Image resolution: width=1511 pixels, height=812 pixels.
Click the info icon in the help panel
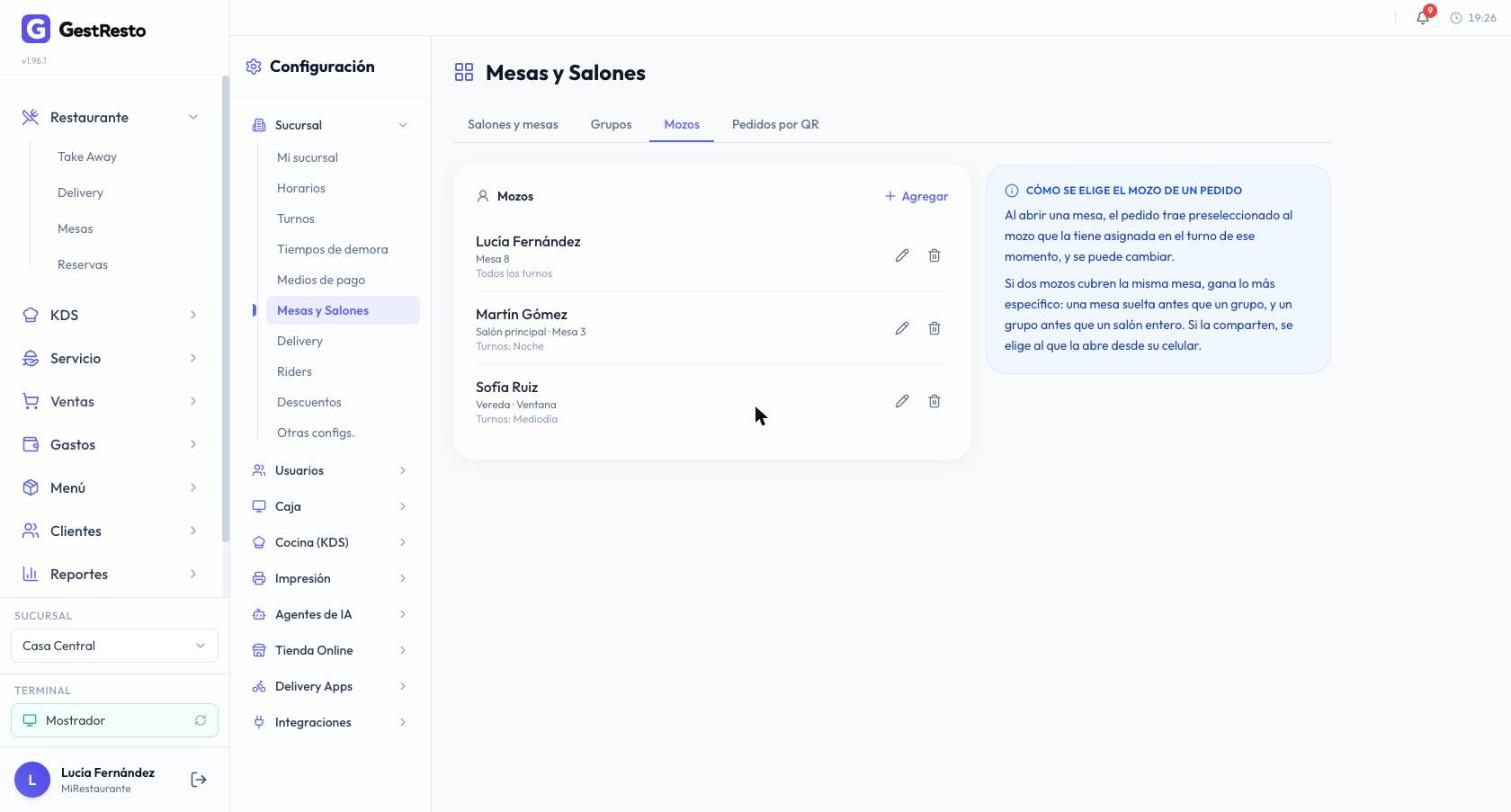tap(1011, 191)
